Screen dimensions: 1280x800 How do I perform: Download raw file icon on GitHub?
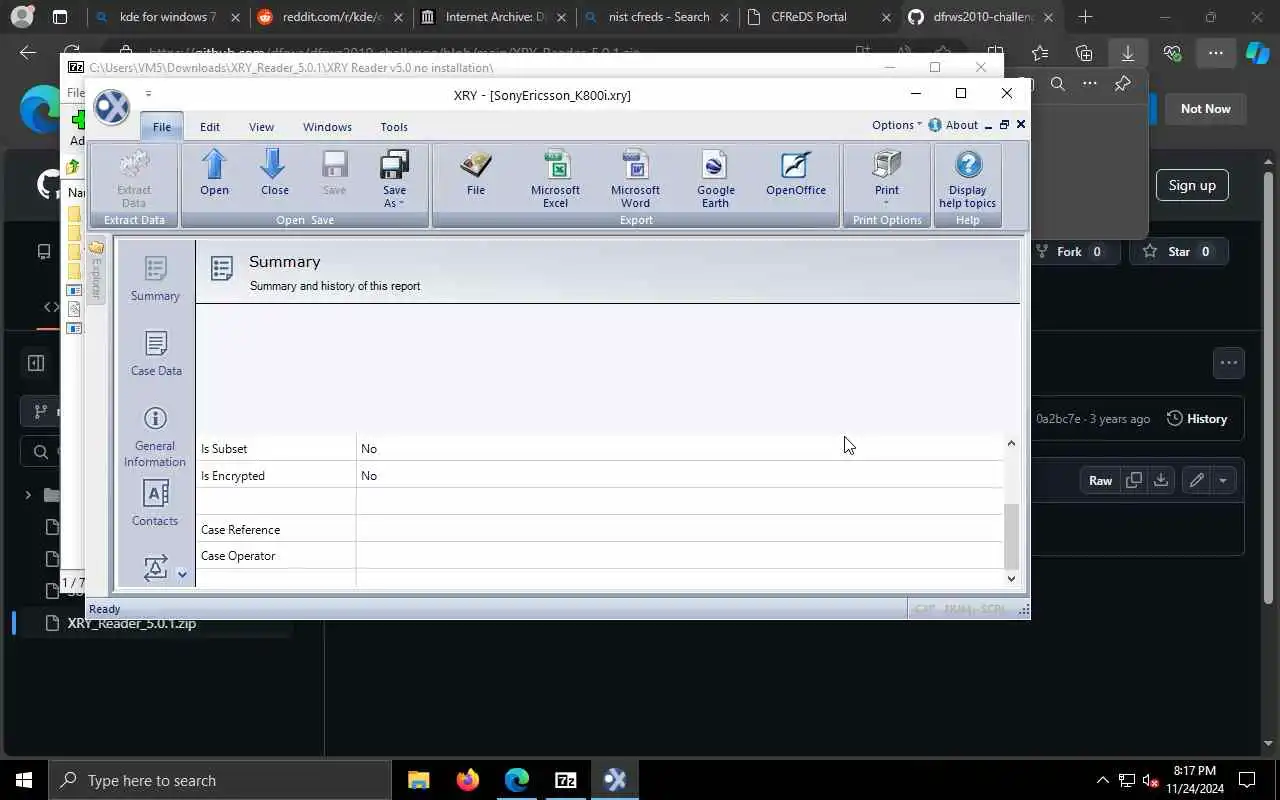coord(1160,481)
